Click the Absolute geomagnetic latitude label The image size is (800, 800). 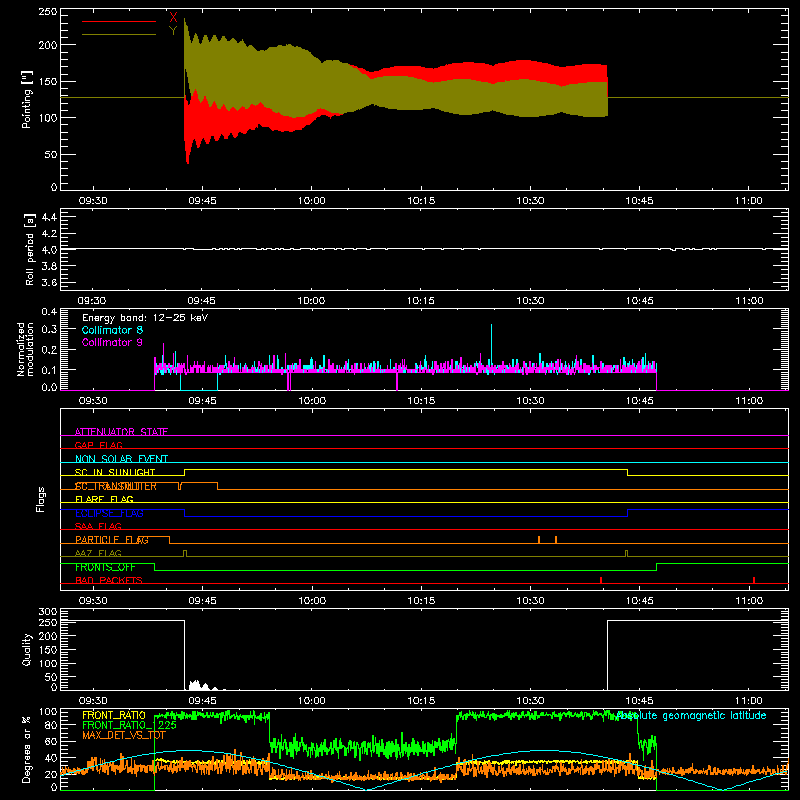pos(692,716)
